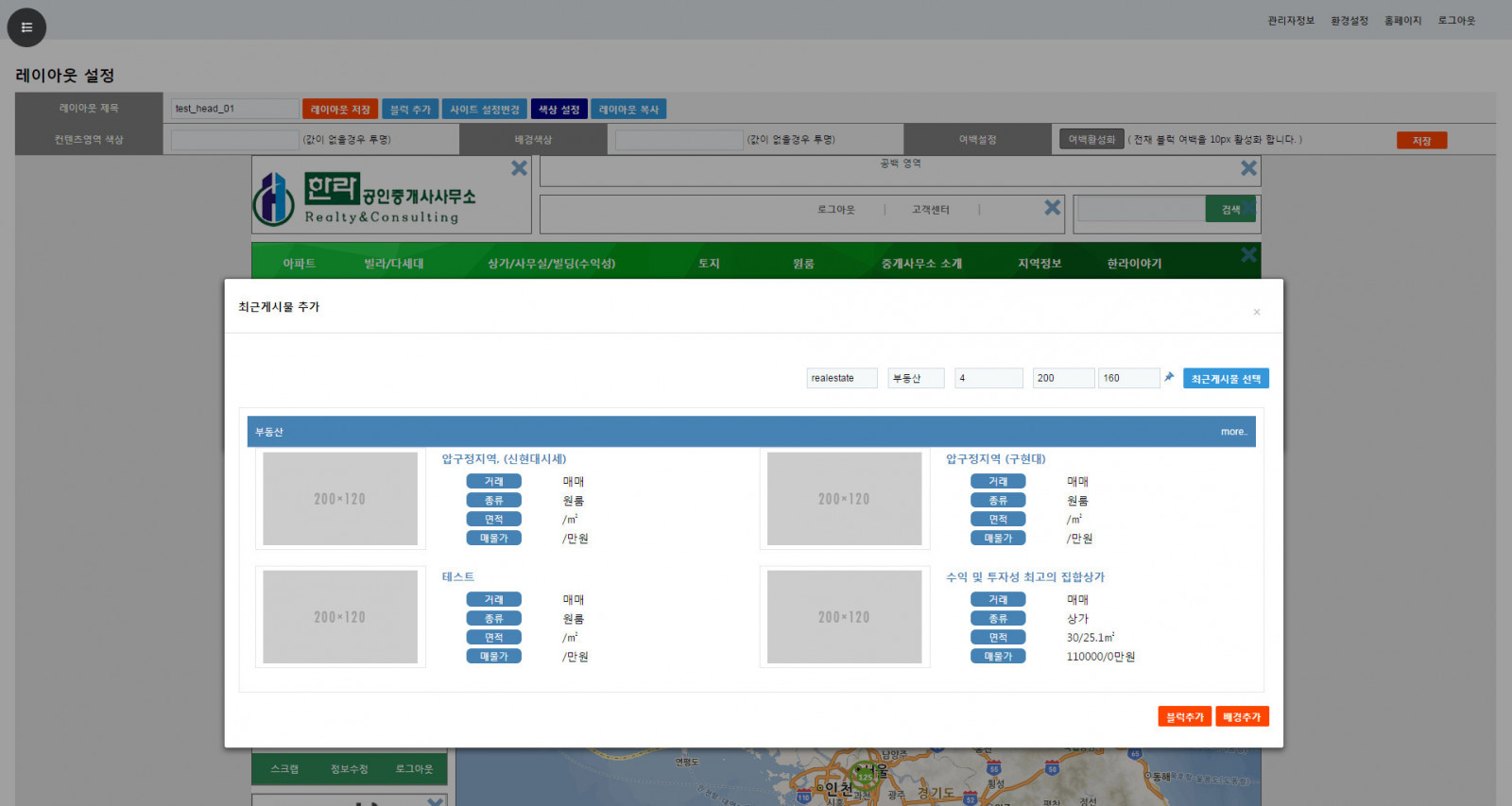Open 환경설정 in the top menu
The width and height of the screenshot is (1512, 806).
coord(1349,21)
